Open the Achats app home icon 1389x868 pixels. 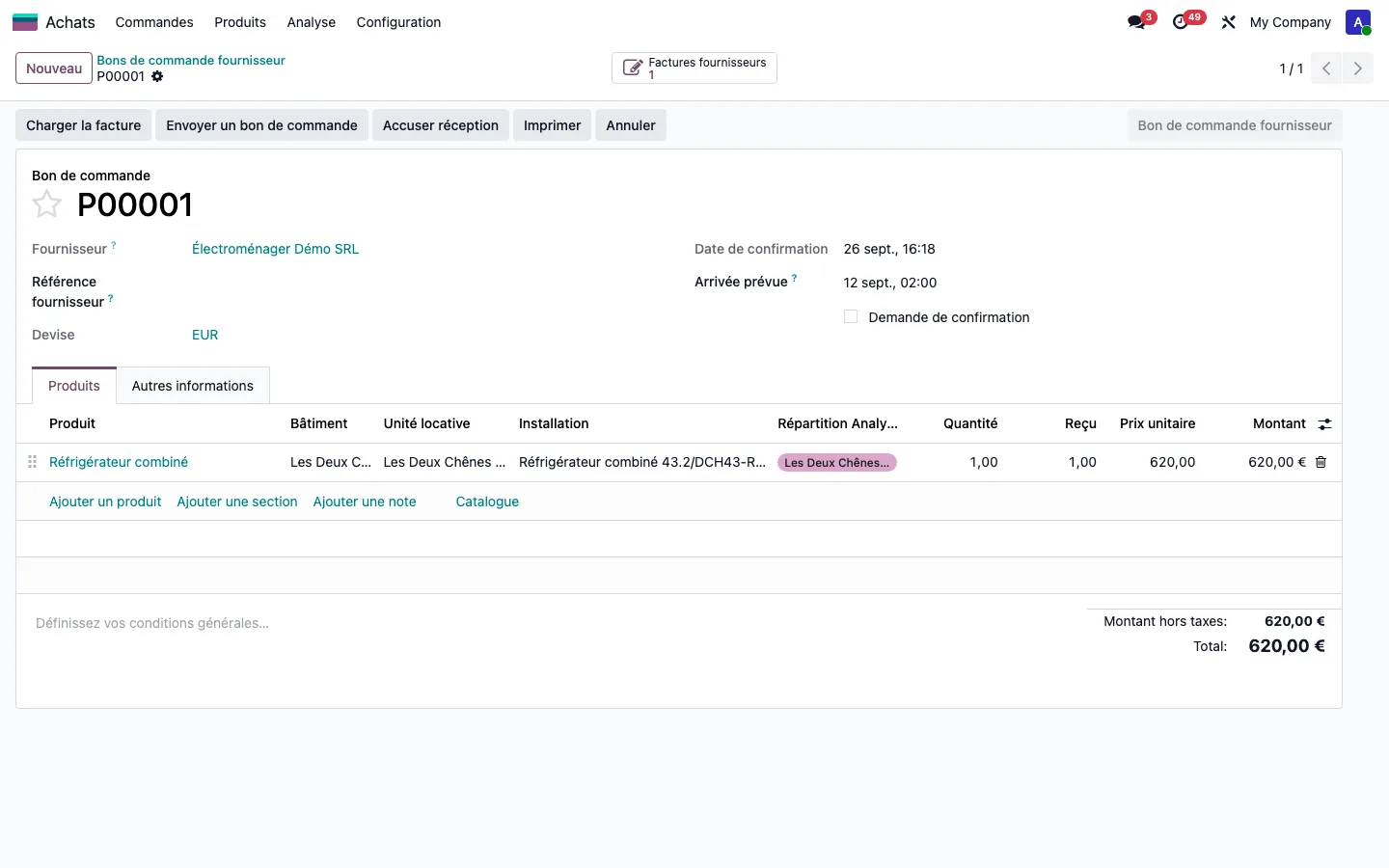point(25,22)
